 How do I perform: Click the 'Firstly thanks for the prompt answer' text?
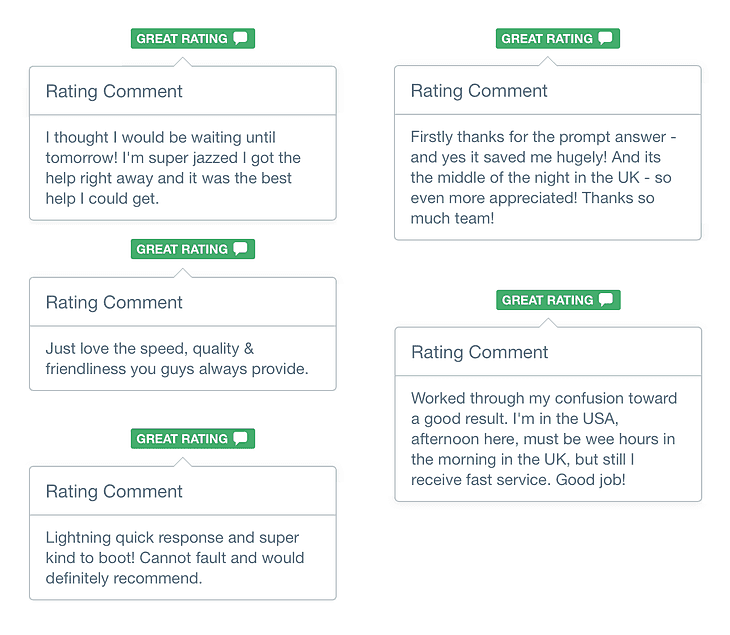coord(543,177)
